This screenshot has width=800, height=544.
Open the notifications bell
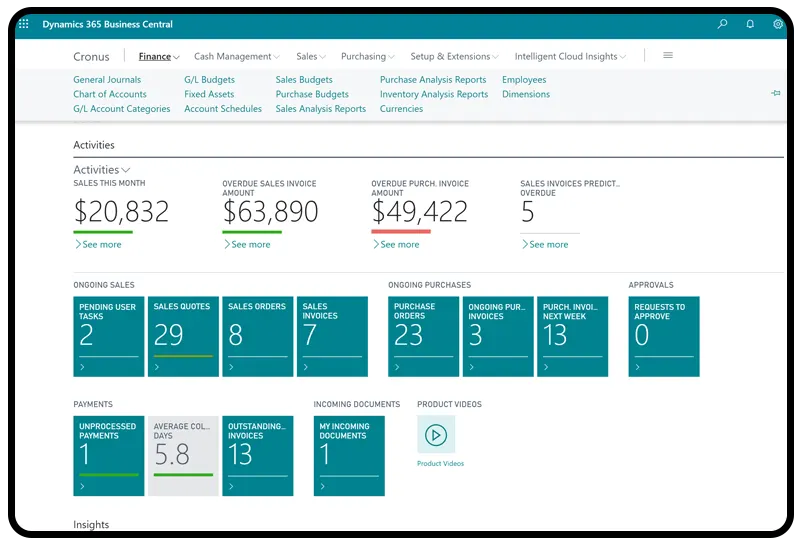pos(750,24)
